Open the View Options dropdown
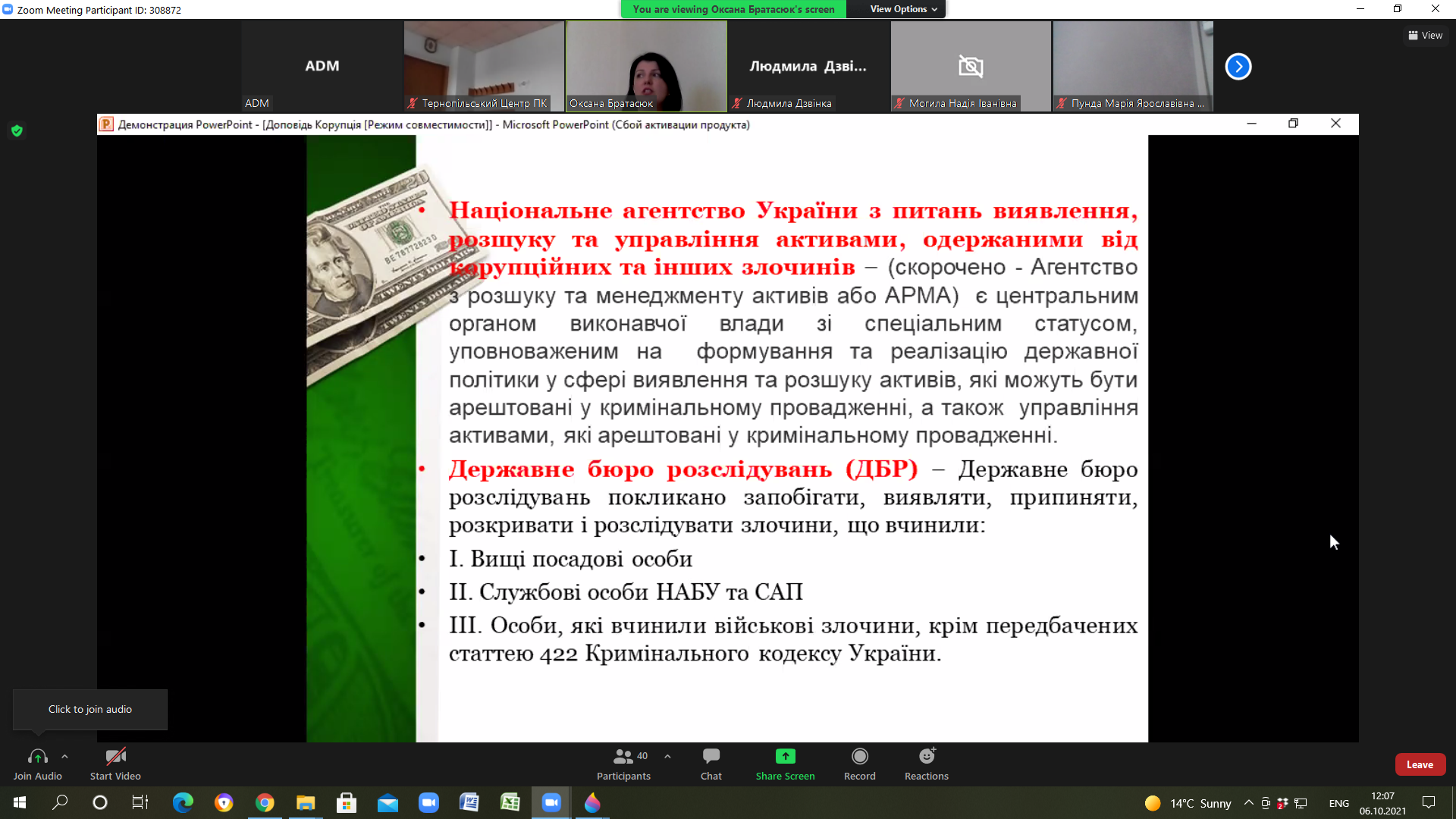The image size is (1456, 819). pyautogui.click(x=902, y=9)
